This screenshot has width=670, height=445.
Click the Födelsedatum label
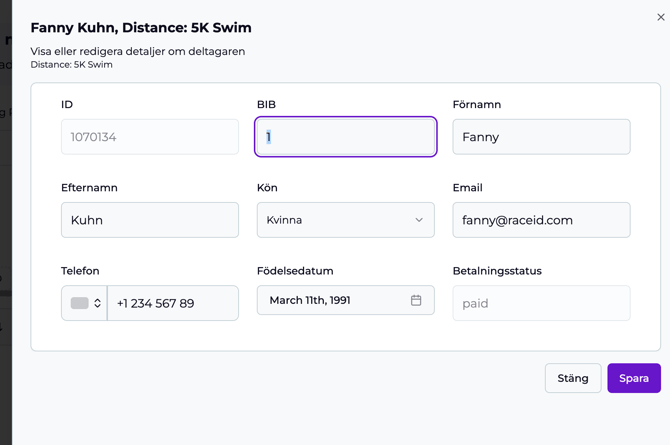click(x=295, y=271)
